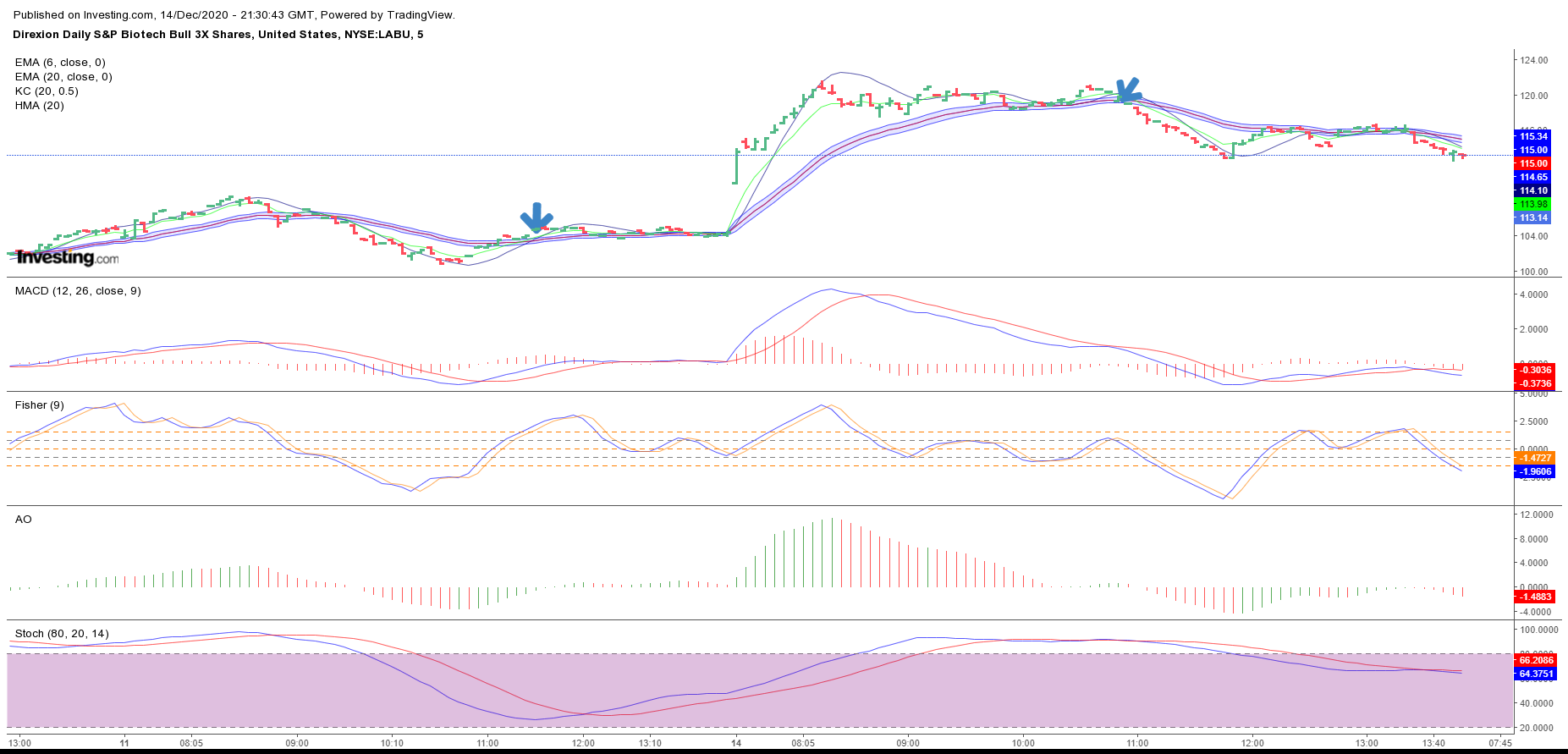The height and width of the screenshot is (754, 1568).
Task: Click the 124.00 price axis label
Action: [1534, 61]
